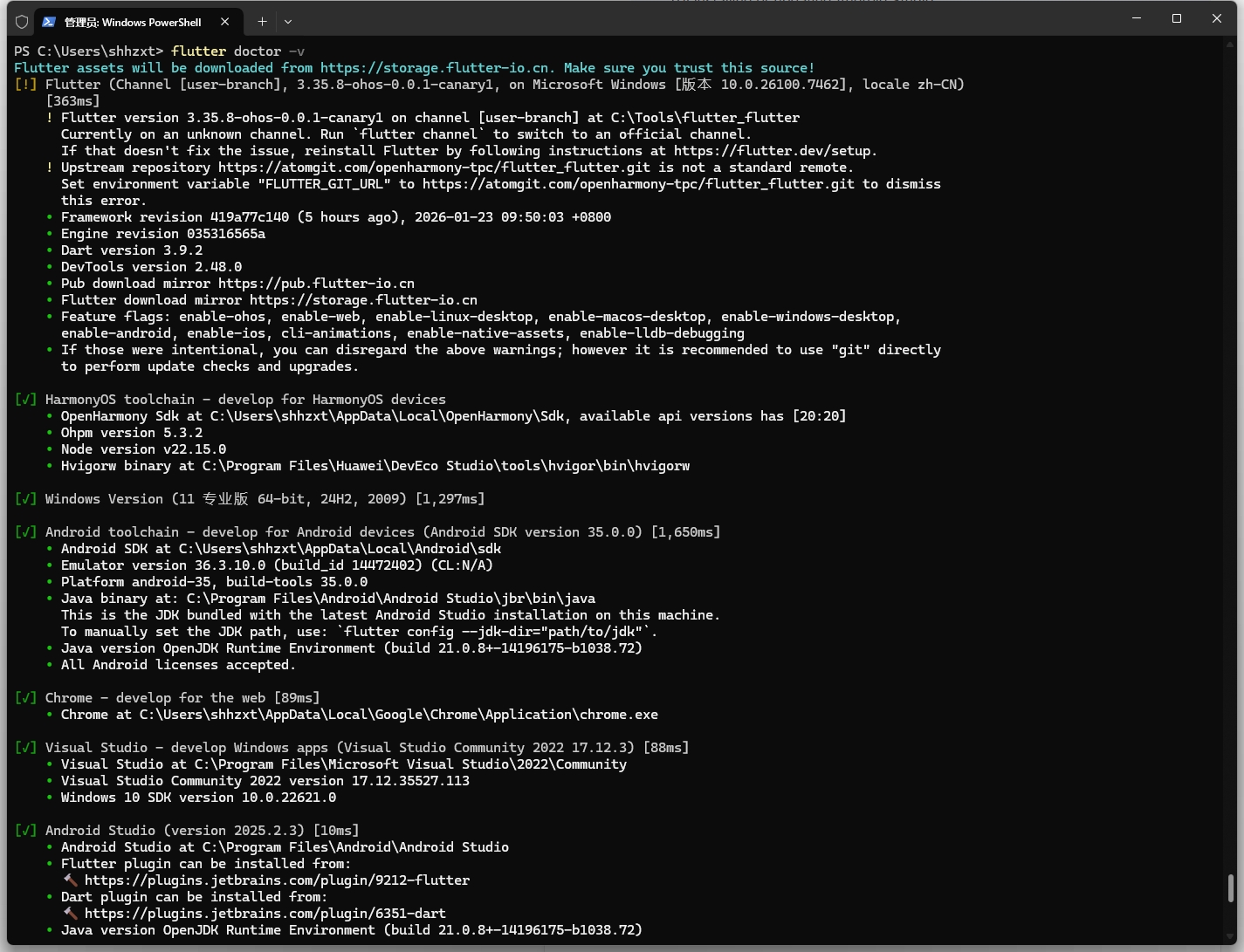Switch to the 管理员: Windows PowerShell tab
The height and width of the screenshot is (952, 1244).
[x=133, y=22]
